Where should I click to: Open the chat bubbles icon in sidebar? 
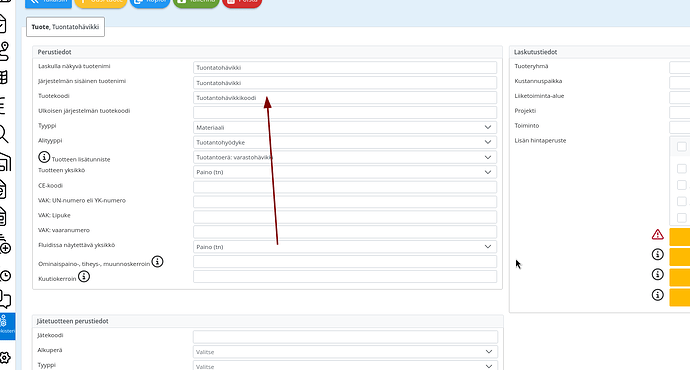(x=5, y=299)
